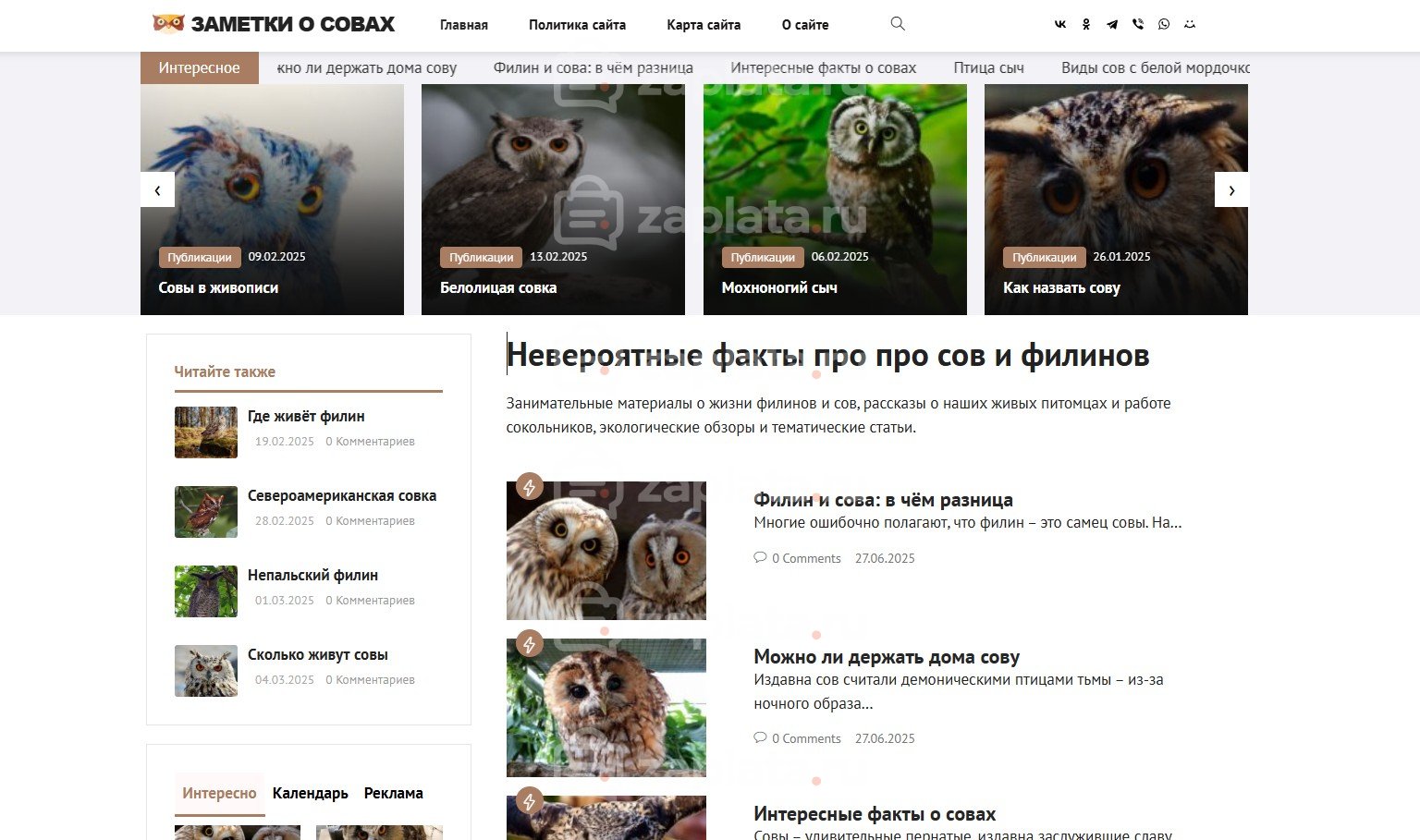Open the Птица сыч ticker link
The image size is (1420, 840).
989,67
